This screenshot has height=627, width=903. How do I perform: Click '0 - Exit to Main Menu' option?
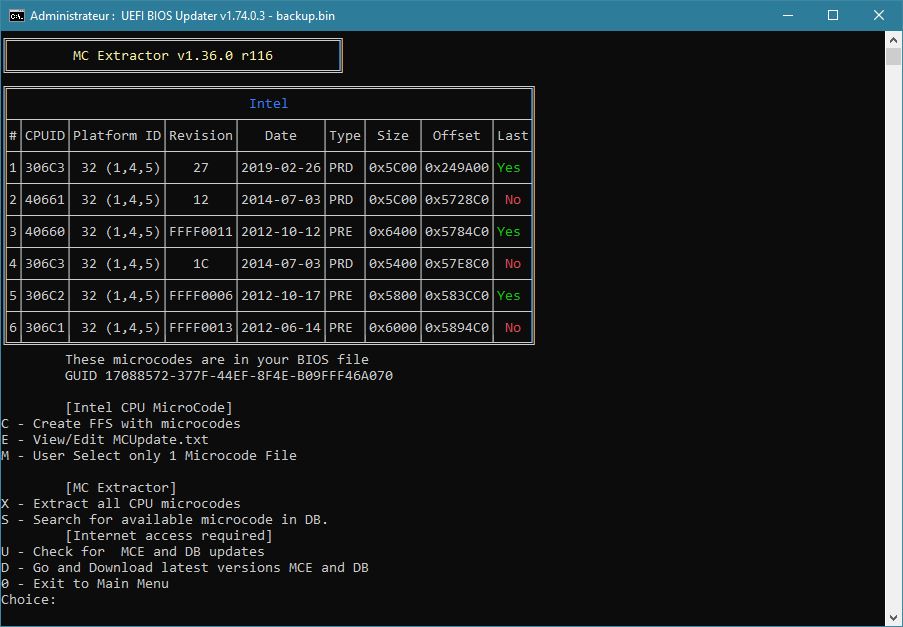point(85,583)
